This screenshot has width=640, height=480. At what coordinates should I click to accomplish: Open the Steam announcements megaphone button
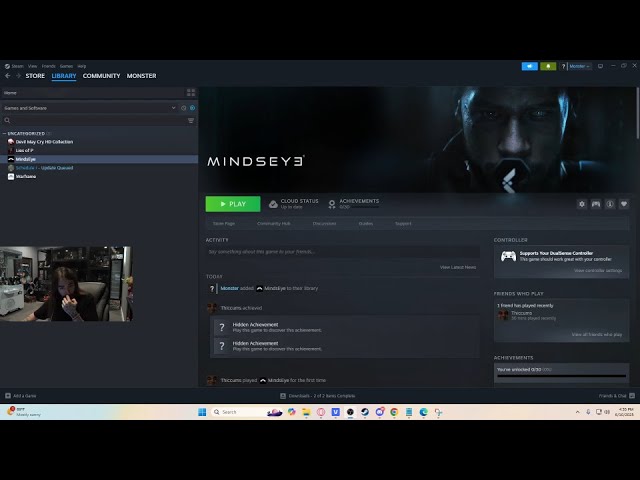click(x=529, y=66)
